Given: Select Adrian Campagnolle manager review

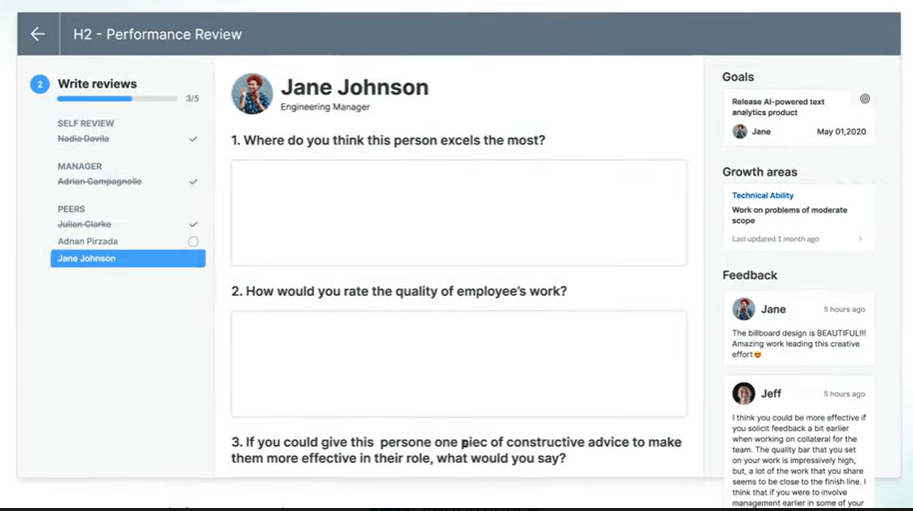Looking at the screenshot, I should coord(100,182).
